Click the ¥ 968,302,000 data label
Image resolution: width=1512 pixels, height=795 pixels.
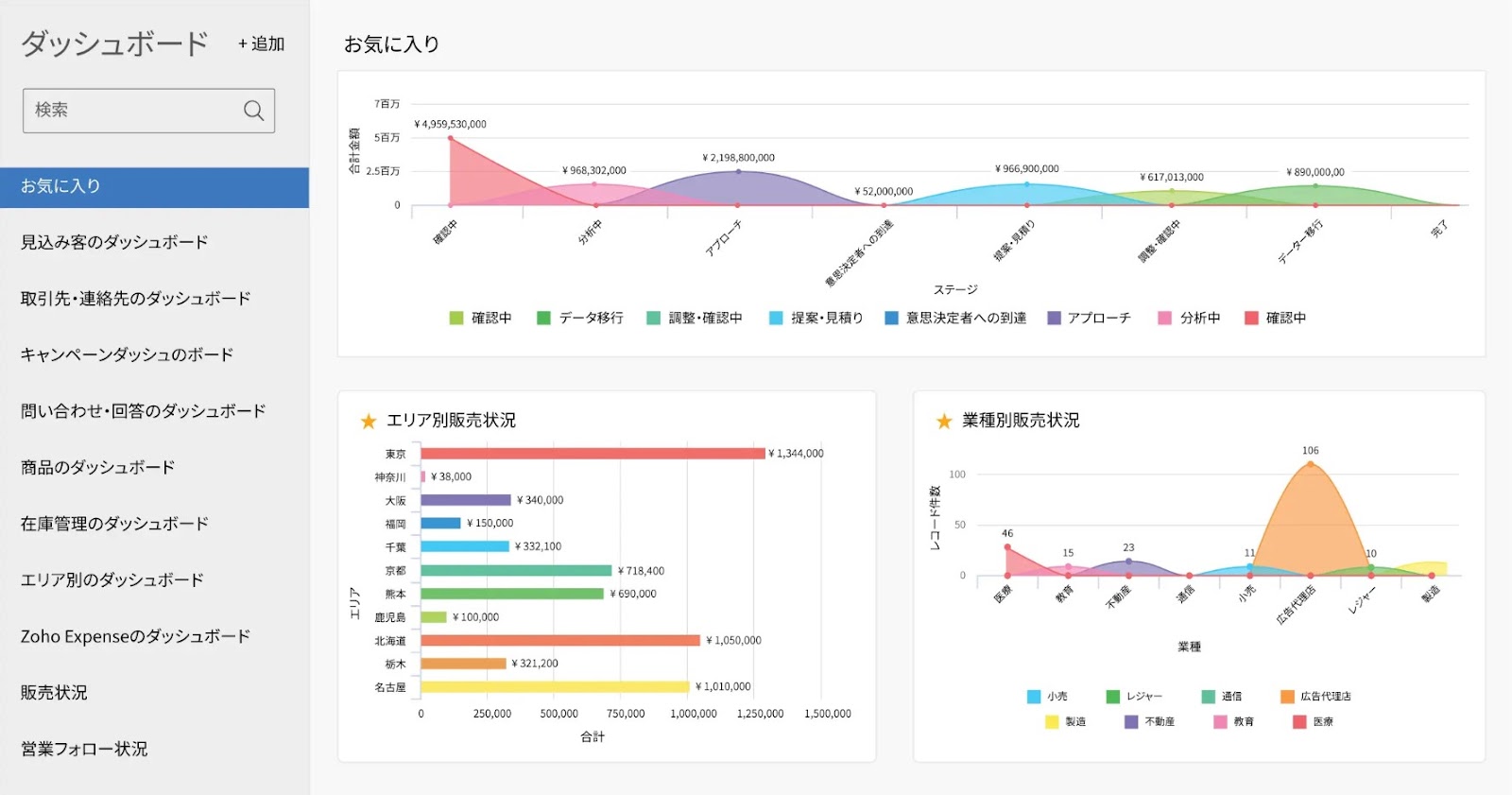point(594,171)
